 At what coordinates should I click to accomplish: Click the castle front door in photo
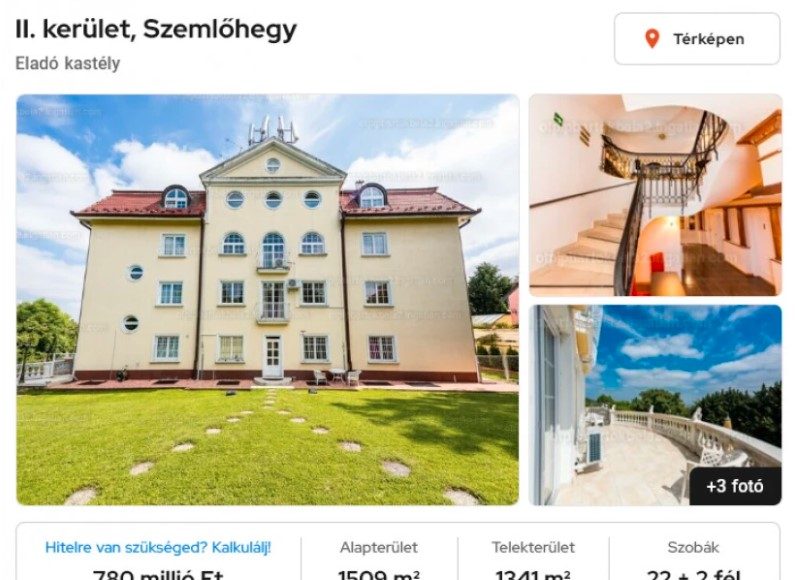tap(272, 356)
